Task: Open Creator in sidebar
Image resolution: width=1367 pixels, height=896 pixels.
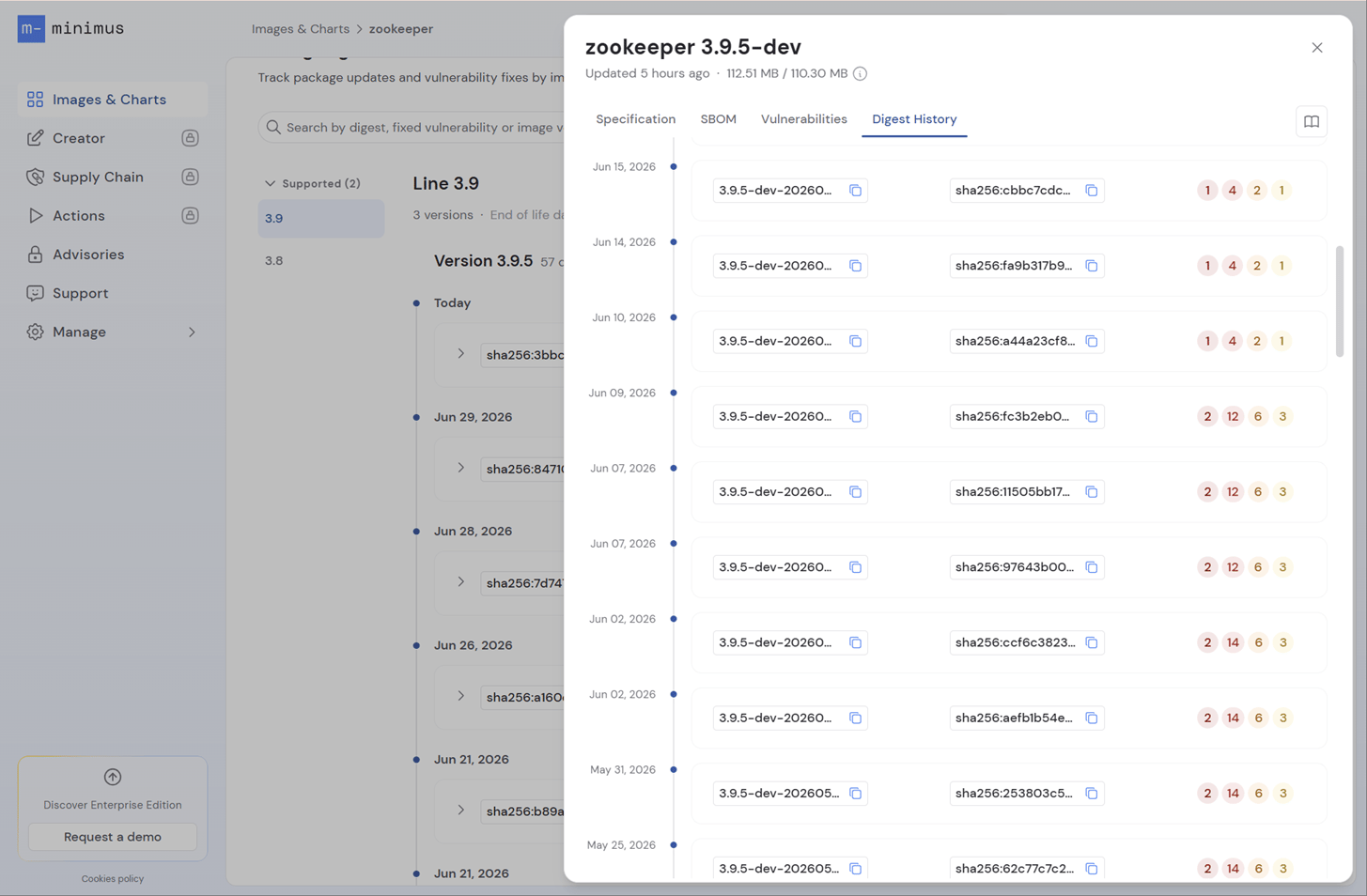Action: (x=112, y=138)
